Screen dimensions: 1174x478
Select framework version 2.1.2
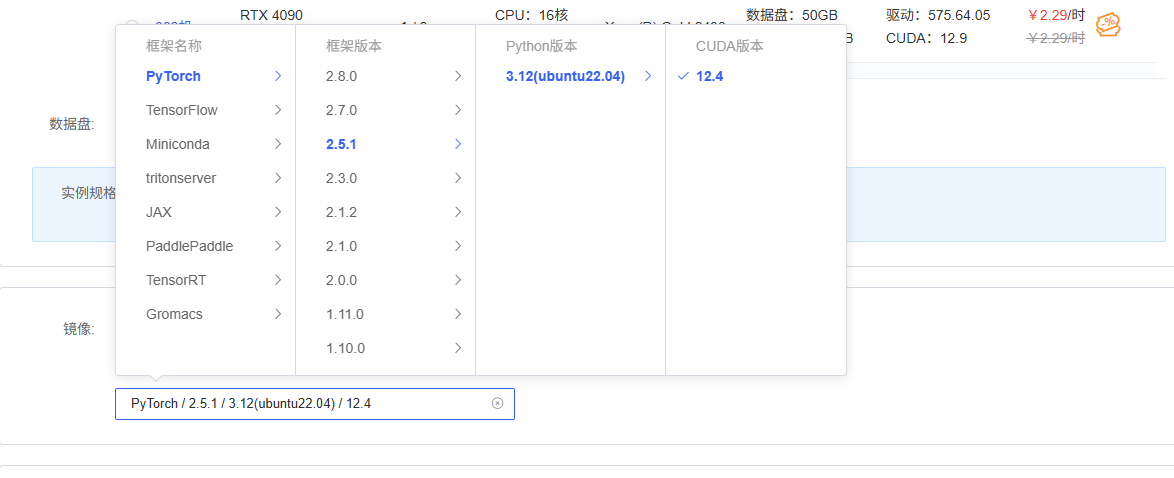point(386,212)
